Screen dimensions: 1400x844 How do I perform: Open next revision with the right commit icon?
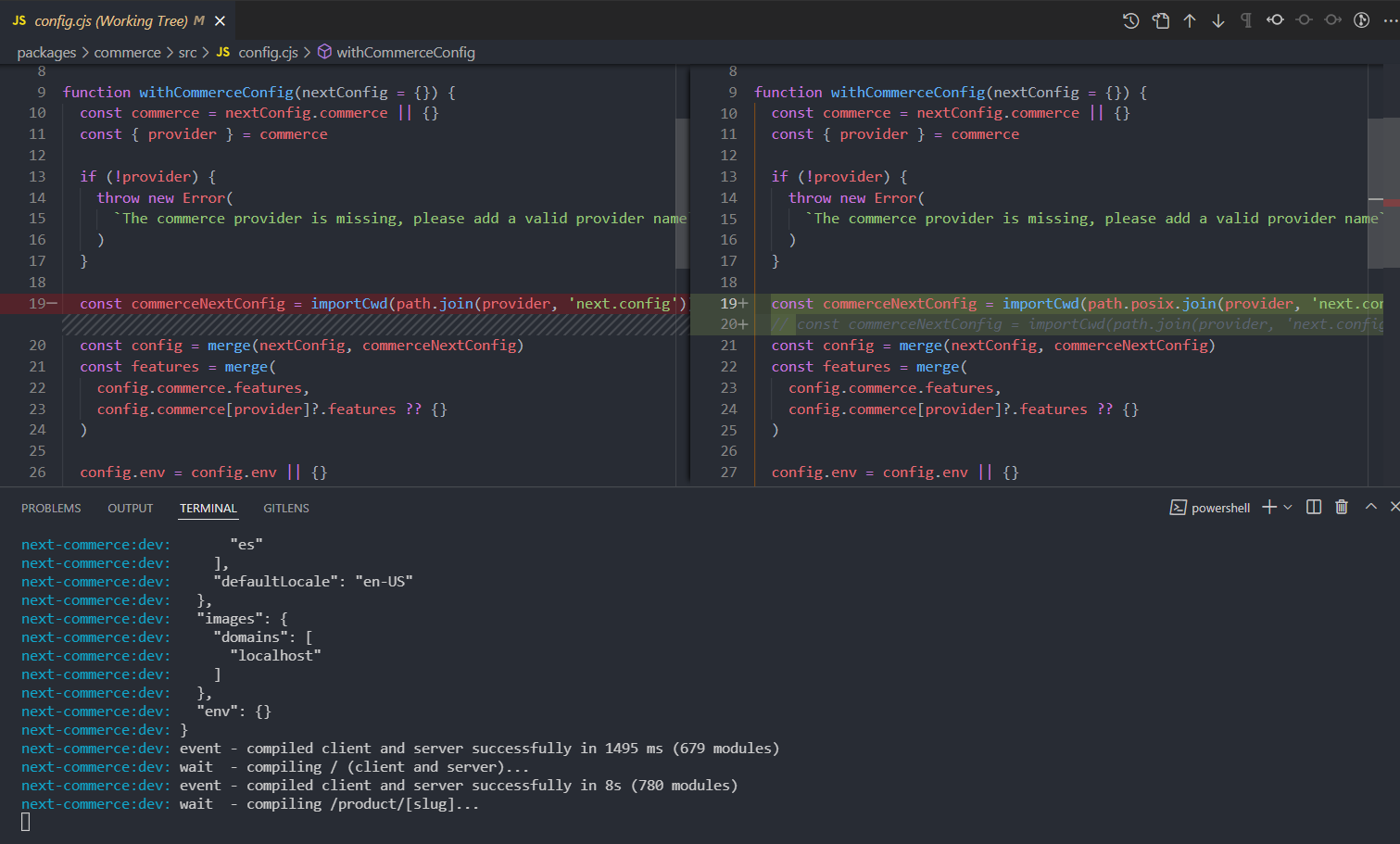1332,19
